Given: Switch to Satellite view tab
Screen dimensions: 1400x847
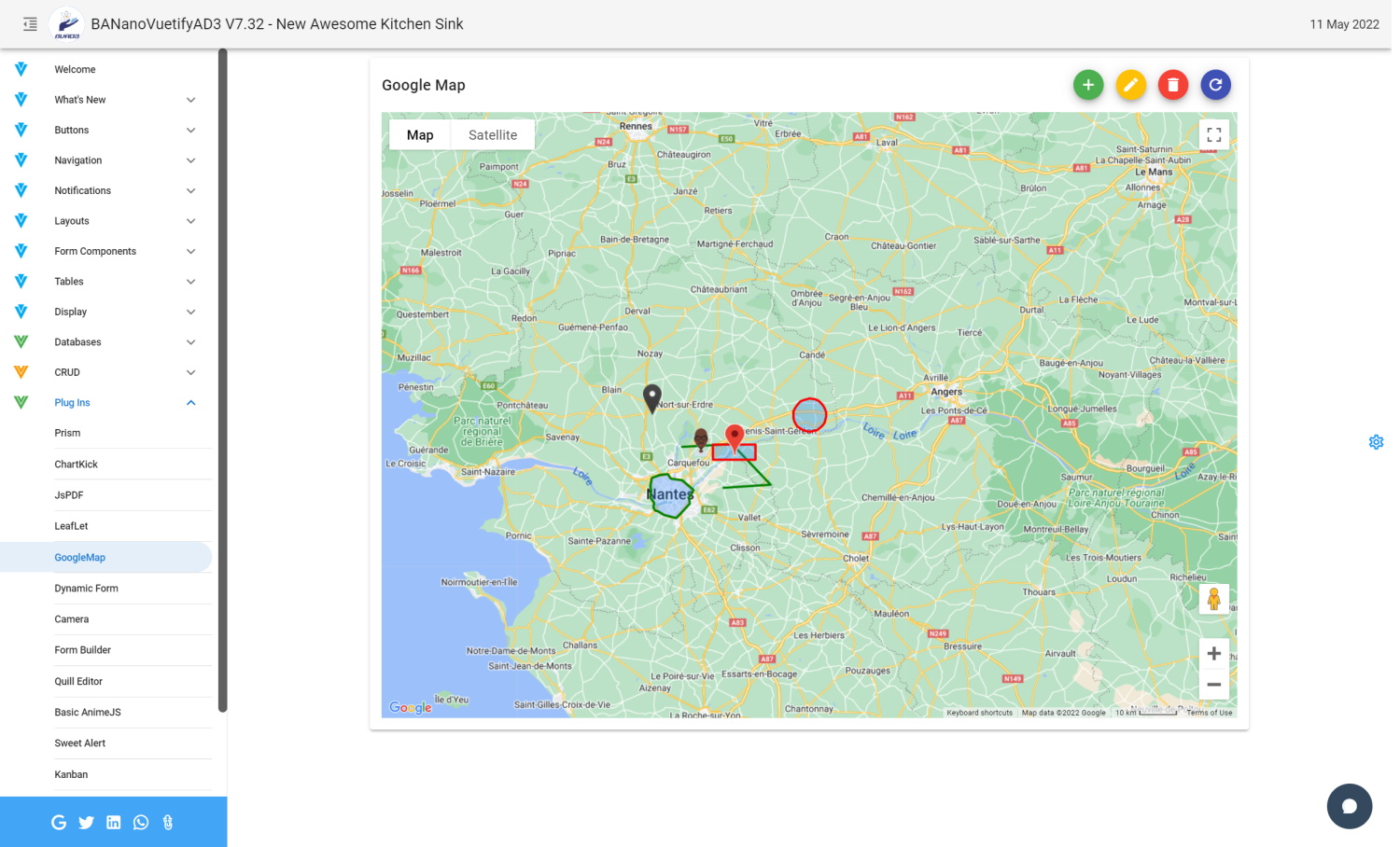Looking at the screenshot, I should 493,135.
